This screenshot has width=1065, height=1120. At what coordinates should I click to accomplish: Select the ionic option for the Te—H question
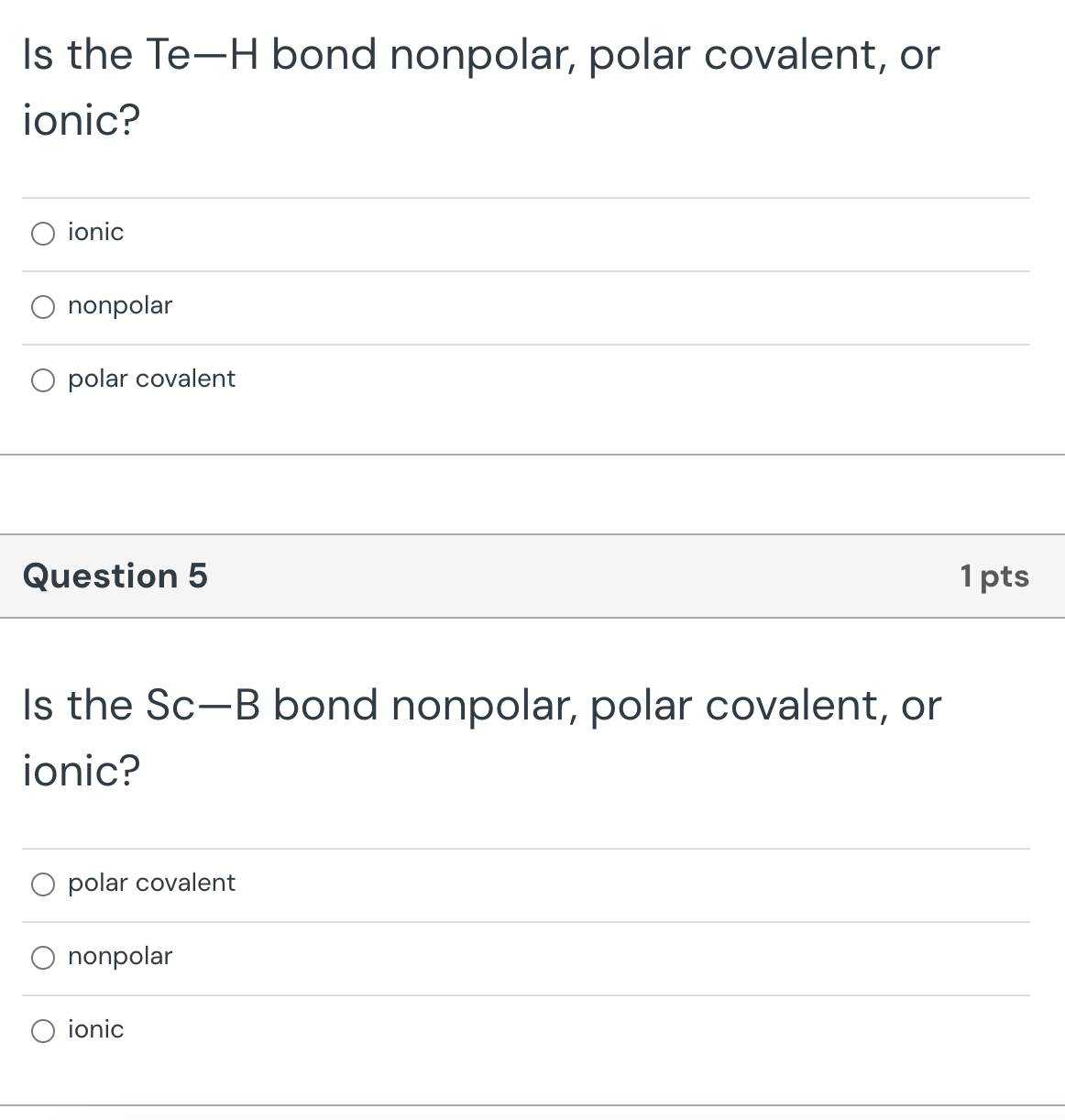(x=42, y=233)
